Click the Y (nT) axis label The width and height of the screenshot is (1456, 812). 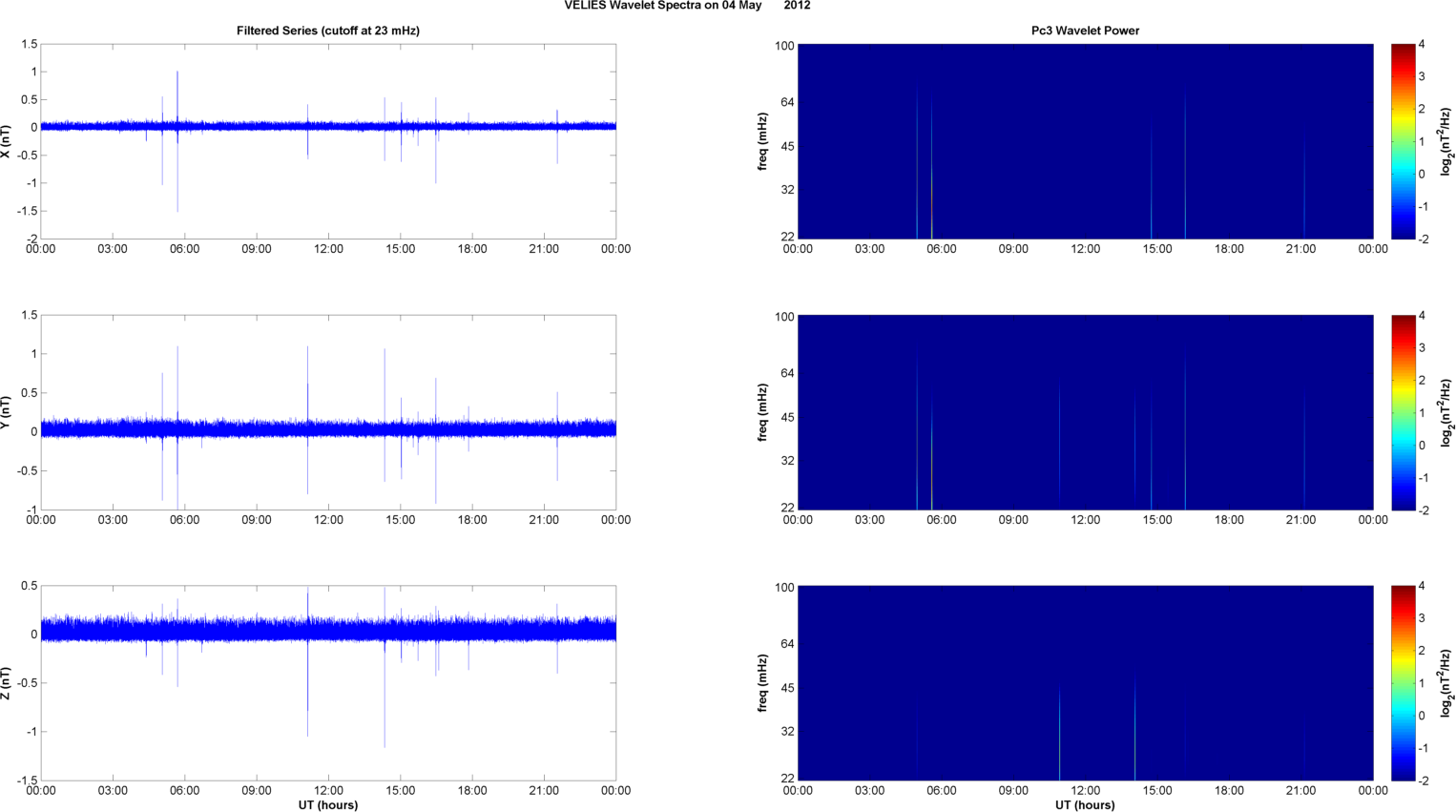tap(6, 412)
